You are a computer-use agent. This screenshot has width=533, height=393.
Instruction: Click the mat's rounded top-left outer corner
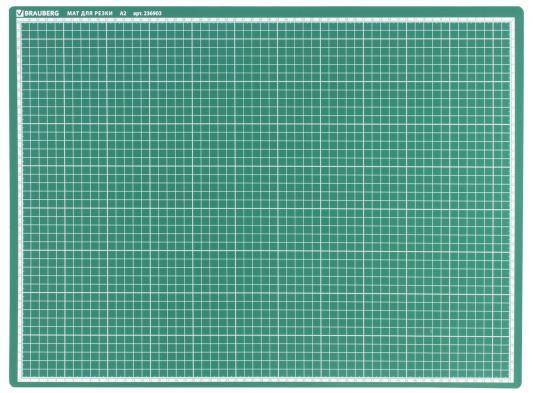click(x=12, y=9)
